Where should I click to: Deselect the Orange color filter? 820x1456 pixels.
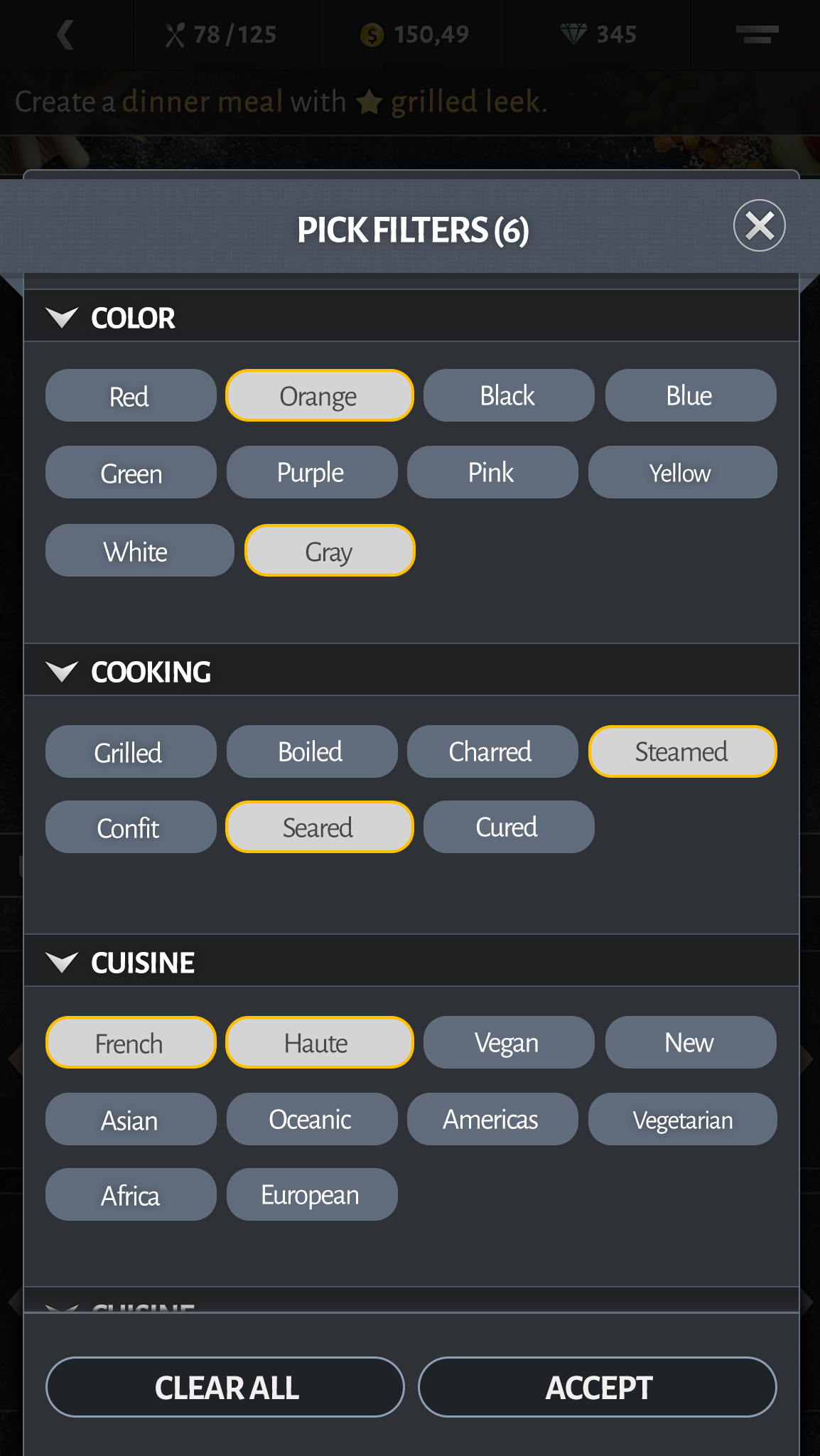[319, 396]
